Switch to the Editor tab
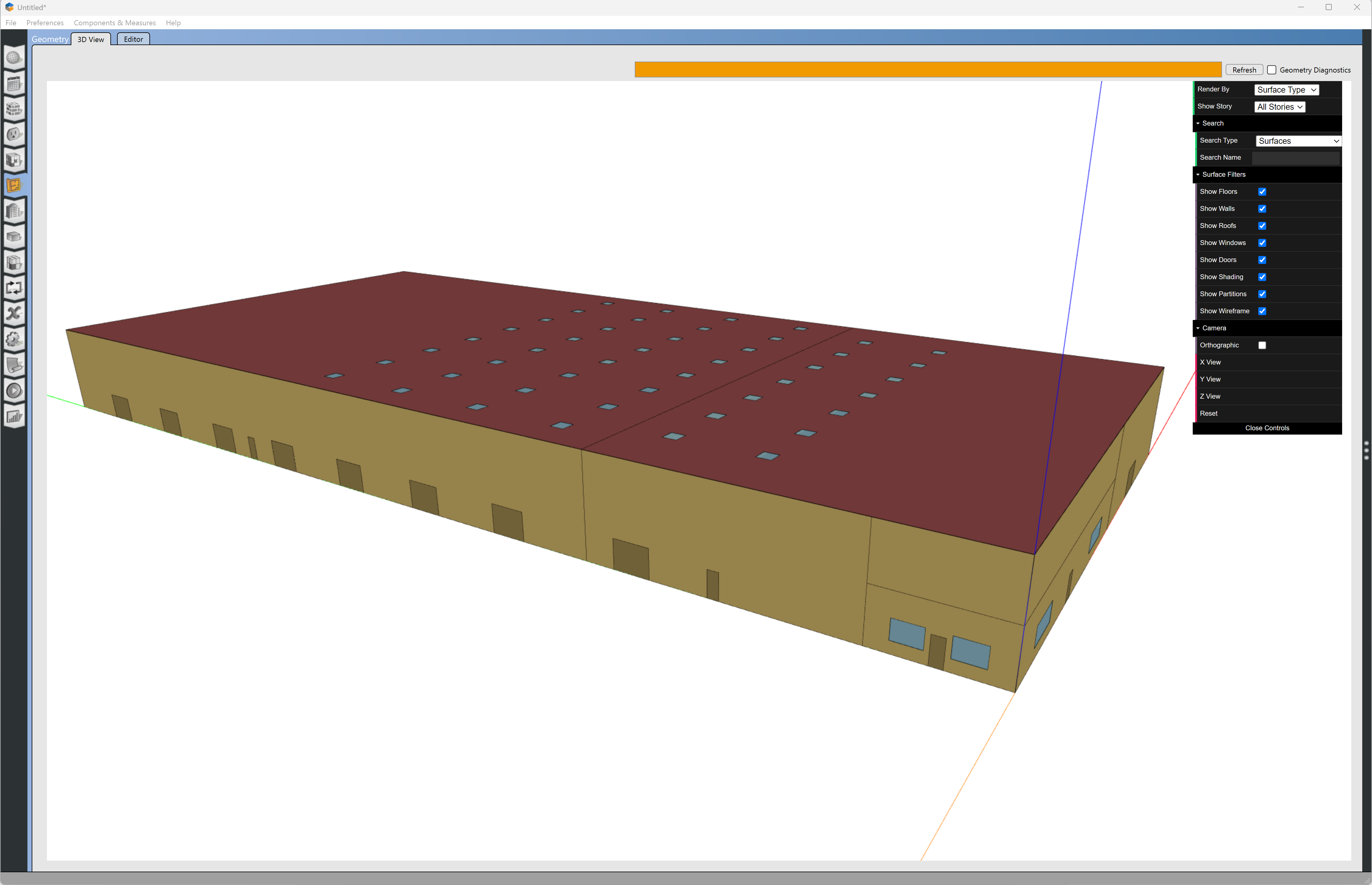 tap(133, 39)
